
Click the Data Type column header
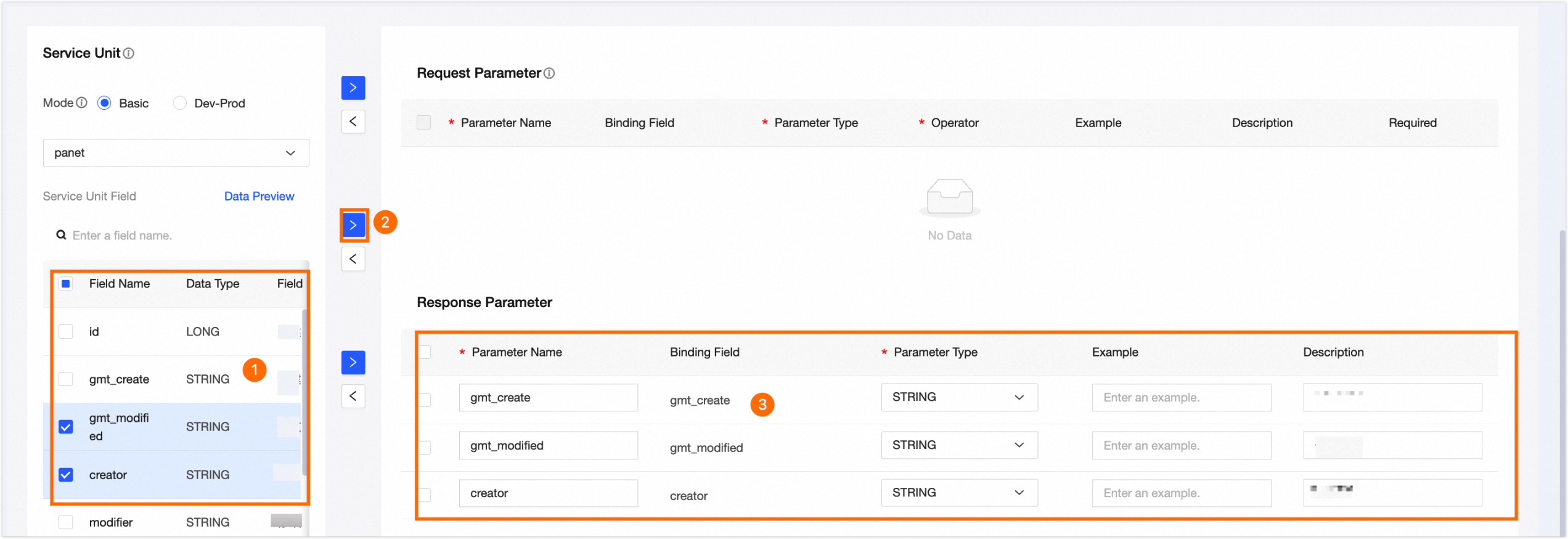pyautogui.click(x=213, y=284)
